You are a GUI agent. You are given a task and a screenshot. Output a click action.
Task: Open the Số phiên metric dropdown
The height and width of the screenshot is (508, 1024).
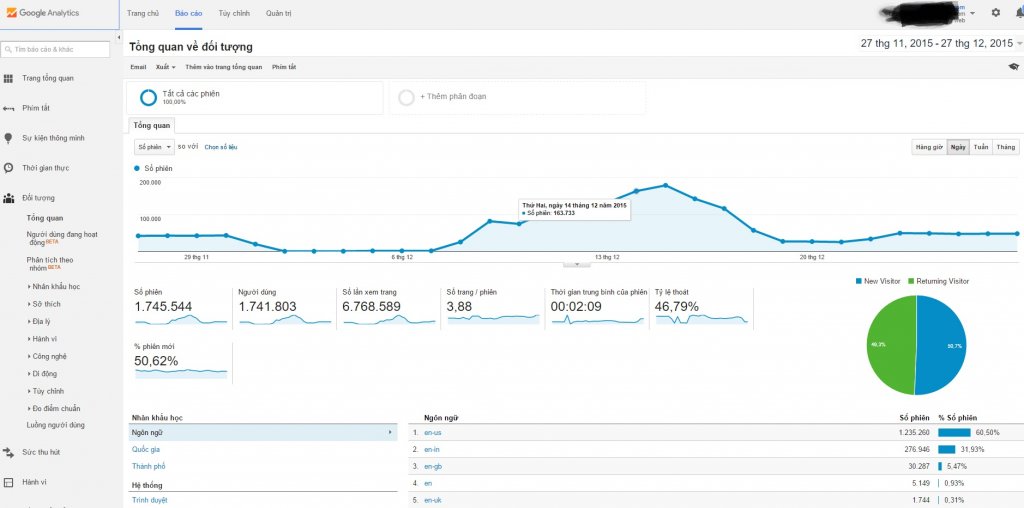tap(154, 147)
